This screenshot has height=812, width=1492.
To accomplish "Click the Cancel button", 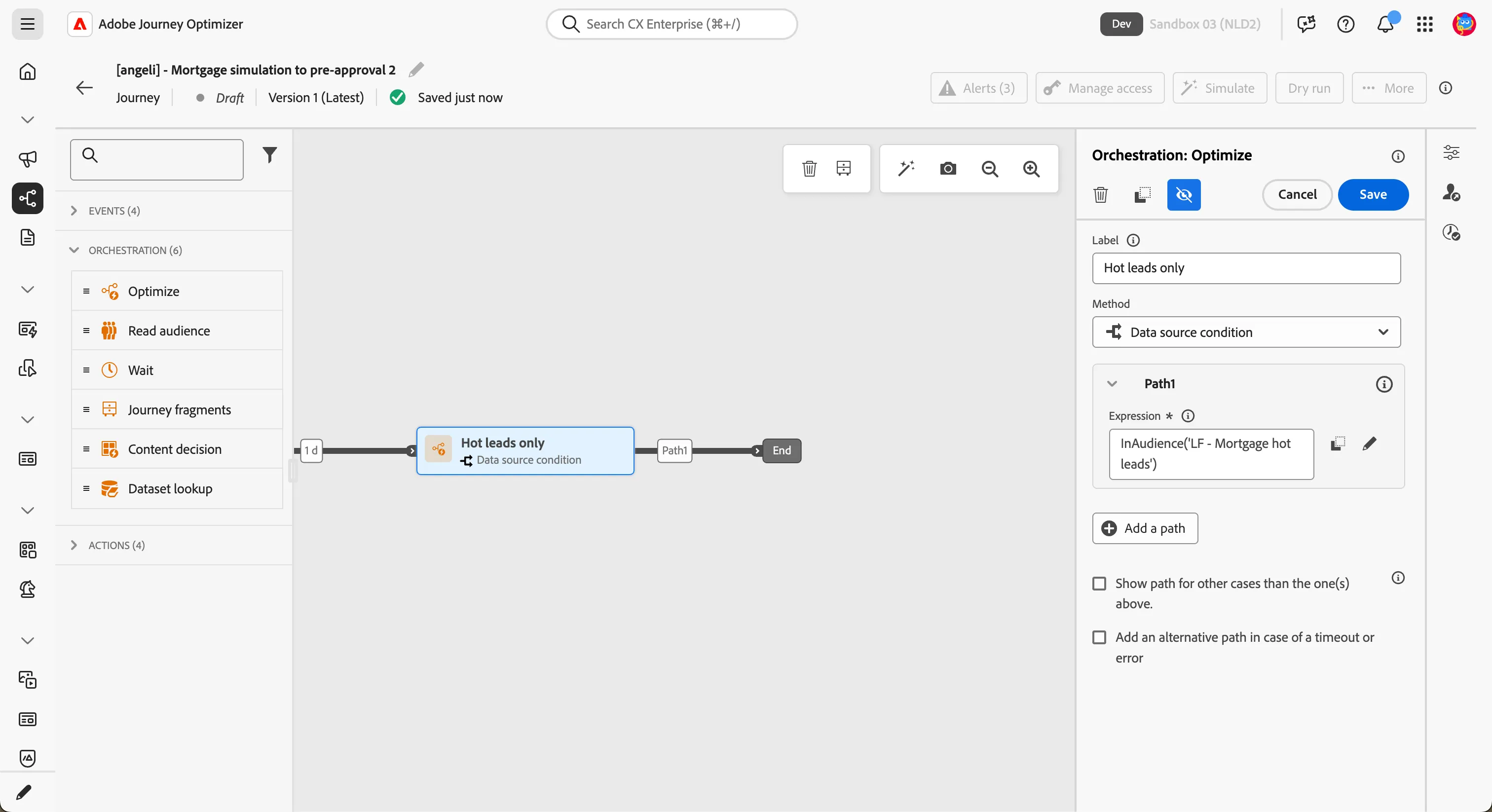I will point(1297,194).
